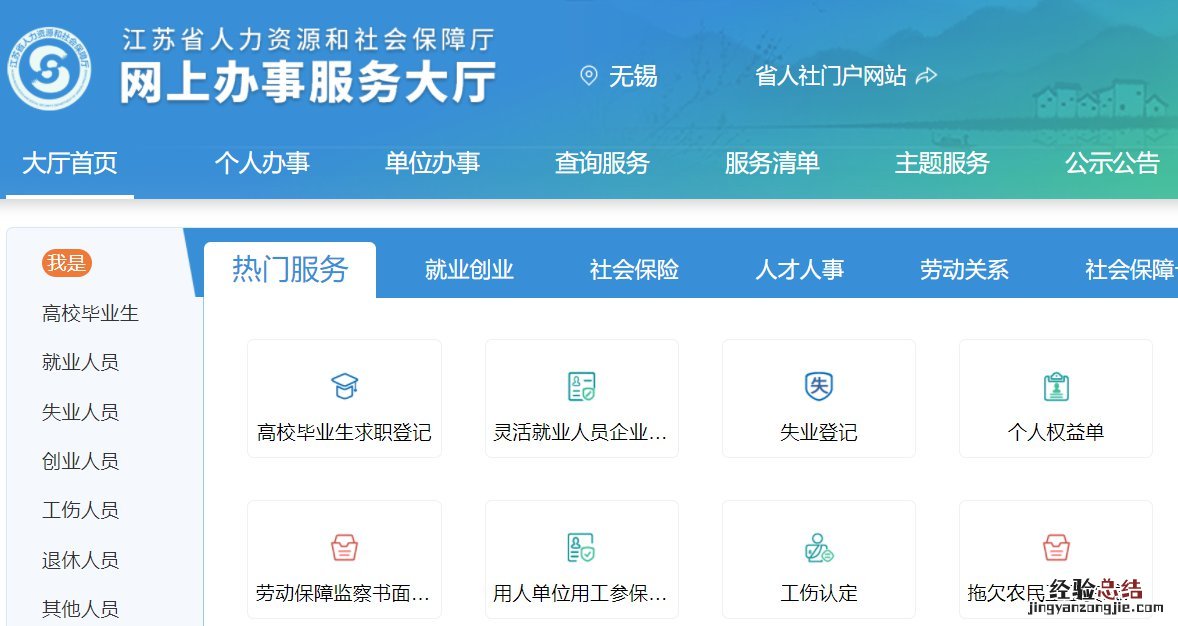Open the 劳动保障监察书面… service label
1178x626 pixels.
tap(343, 594)
